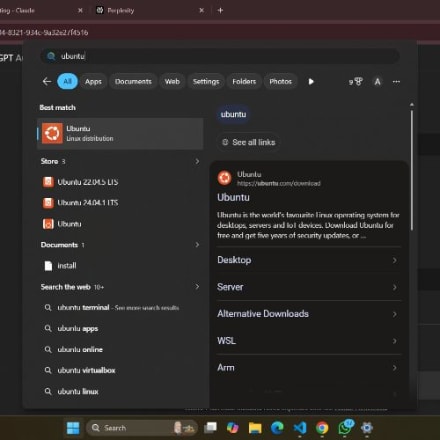Open File Explorer from the taskbar

[x=255, y=428]
